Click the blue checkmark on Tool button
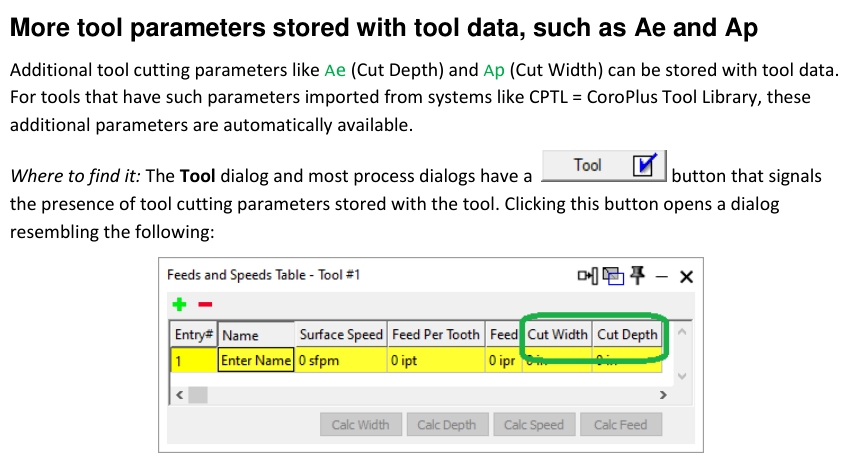 [x=645, y=164]
